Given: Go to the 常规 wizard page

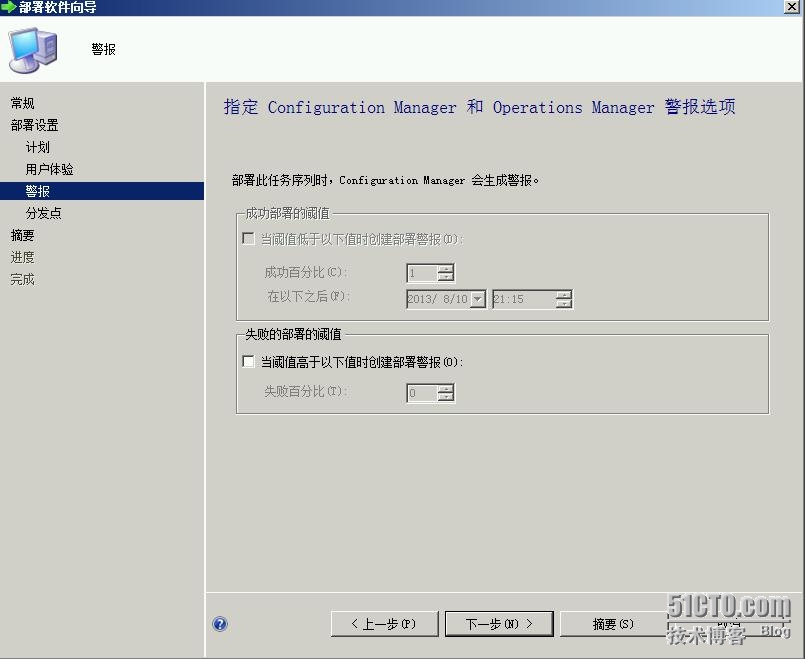Looking at the screenshot, I should pos(23,103).
